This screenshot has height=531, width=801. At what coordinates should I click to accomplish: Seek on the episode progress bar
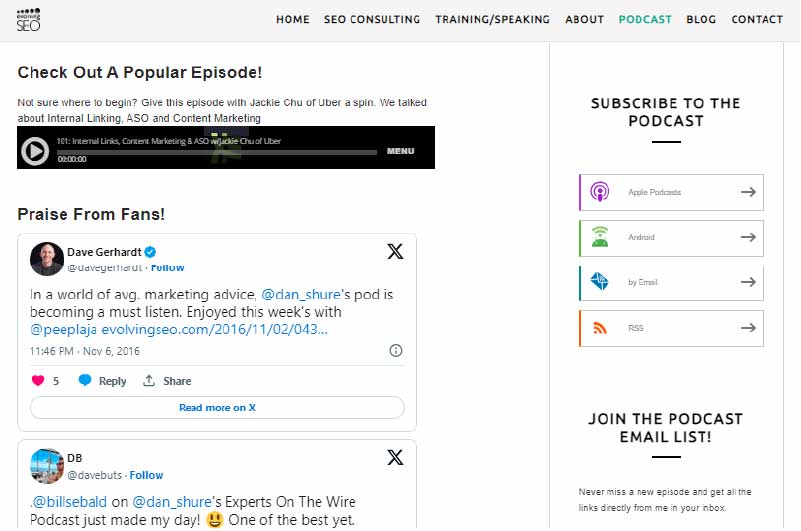[217, 152]
